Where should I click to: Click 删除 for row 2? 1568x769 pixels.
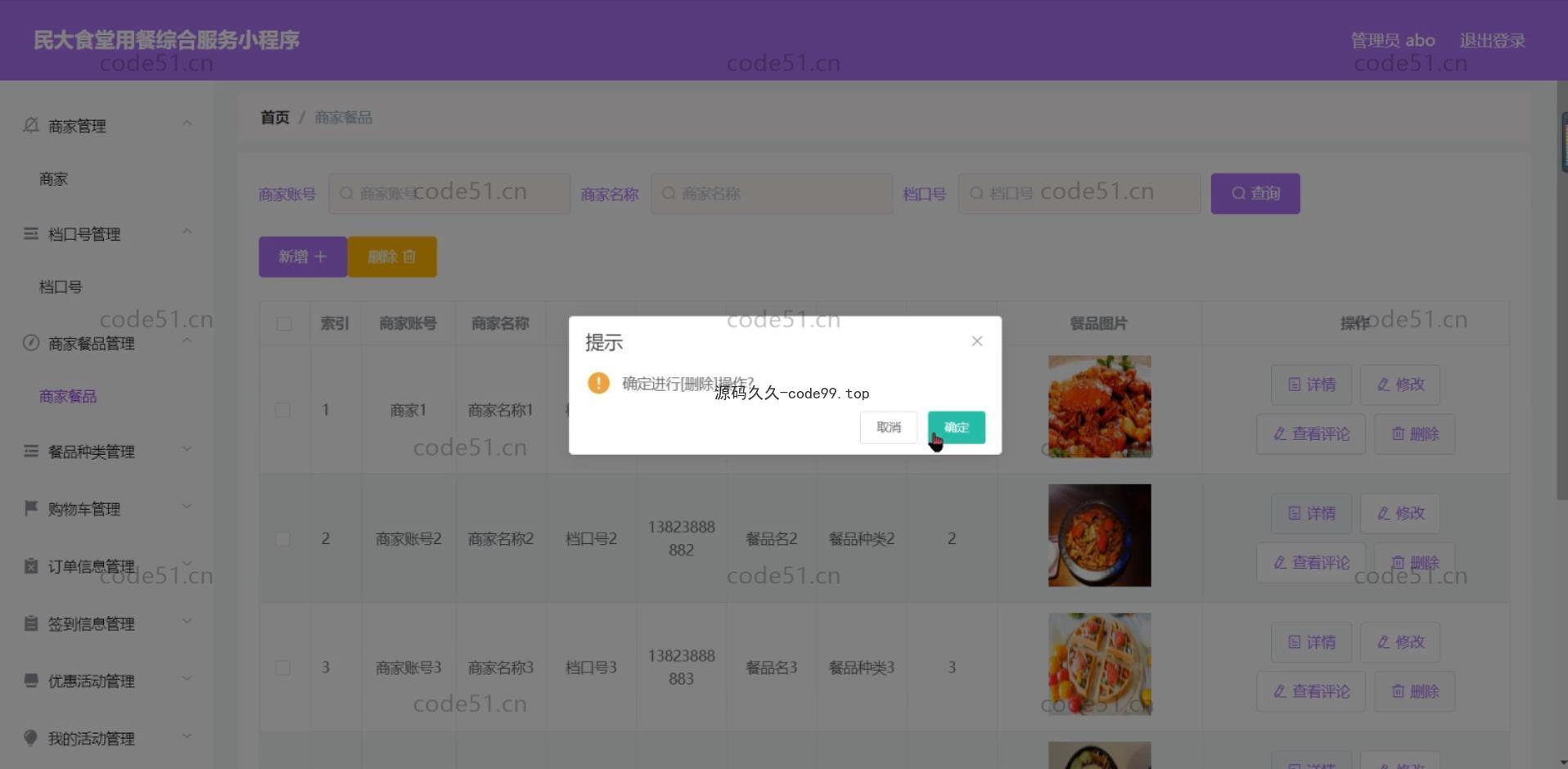1415,563
